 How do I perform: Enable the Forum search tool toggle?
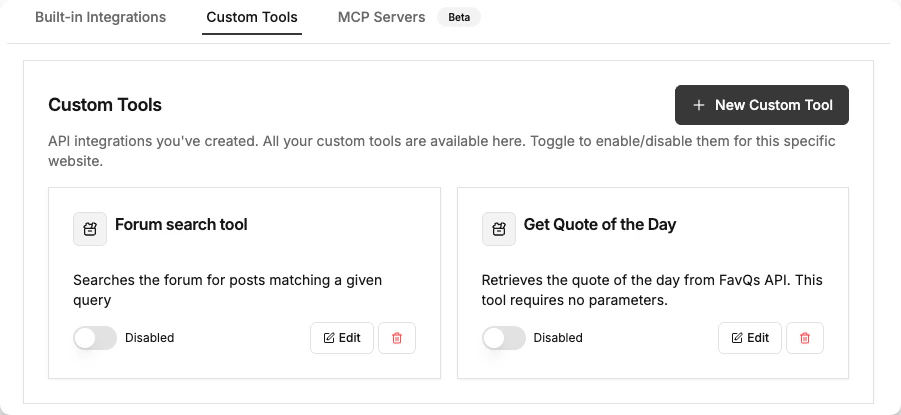pos(95,338)
